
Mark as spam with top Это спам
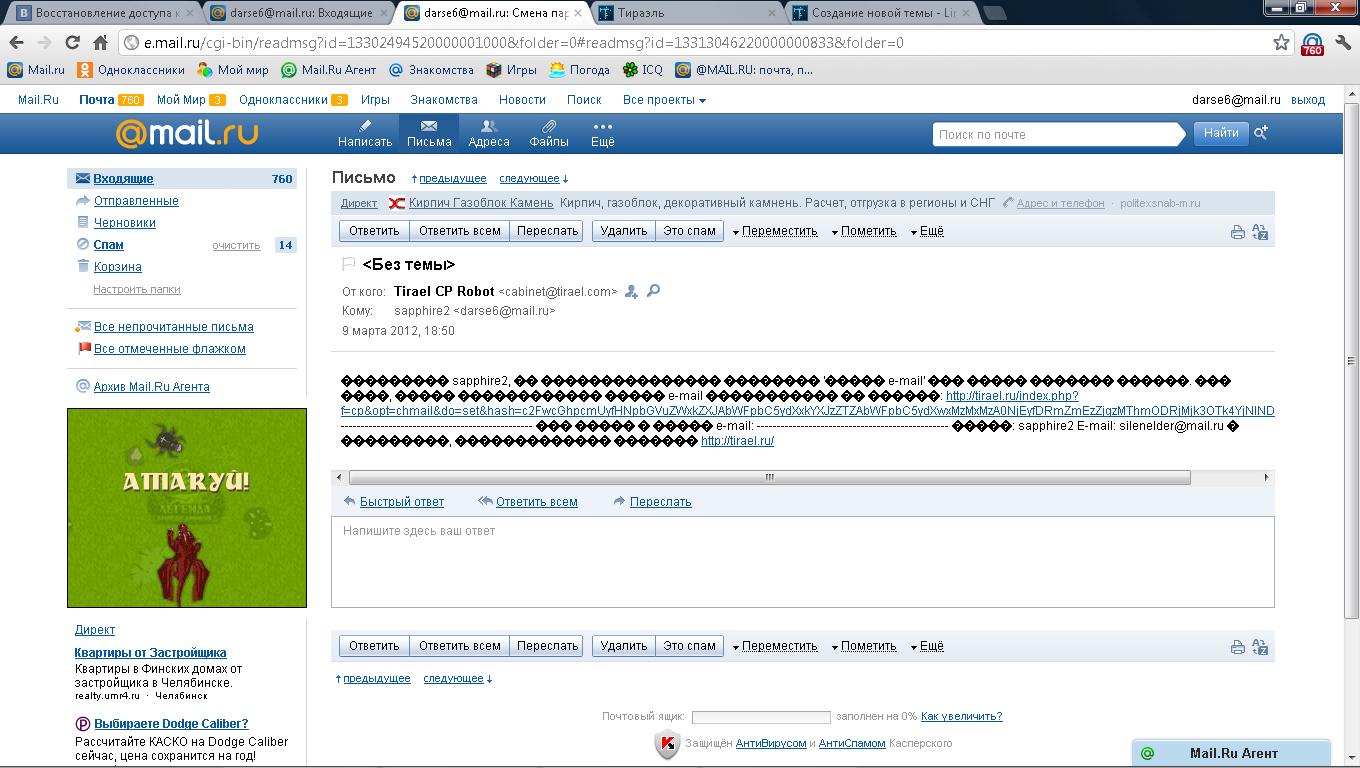point(690,231)
